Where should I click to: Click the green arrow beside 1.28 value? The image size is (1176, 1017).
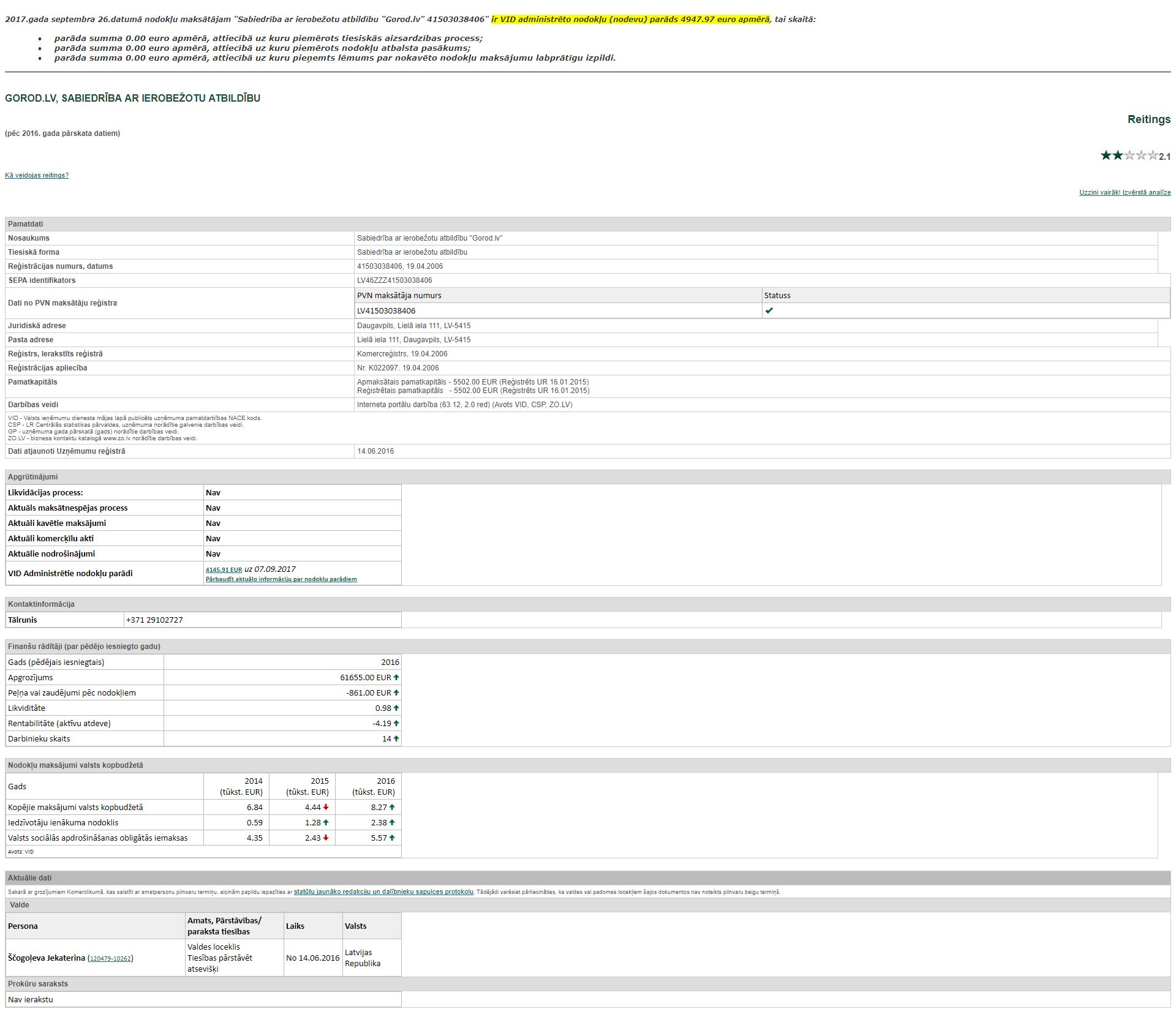326,822
